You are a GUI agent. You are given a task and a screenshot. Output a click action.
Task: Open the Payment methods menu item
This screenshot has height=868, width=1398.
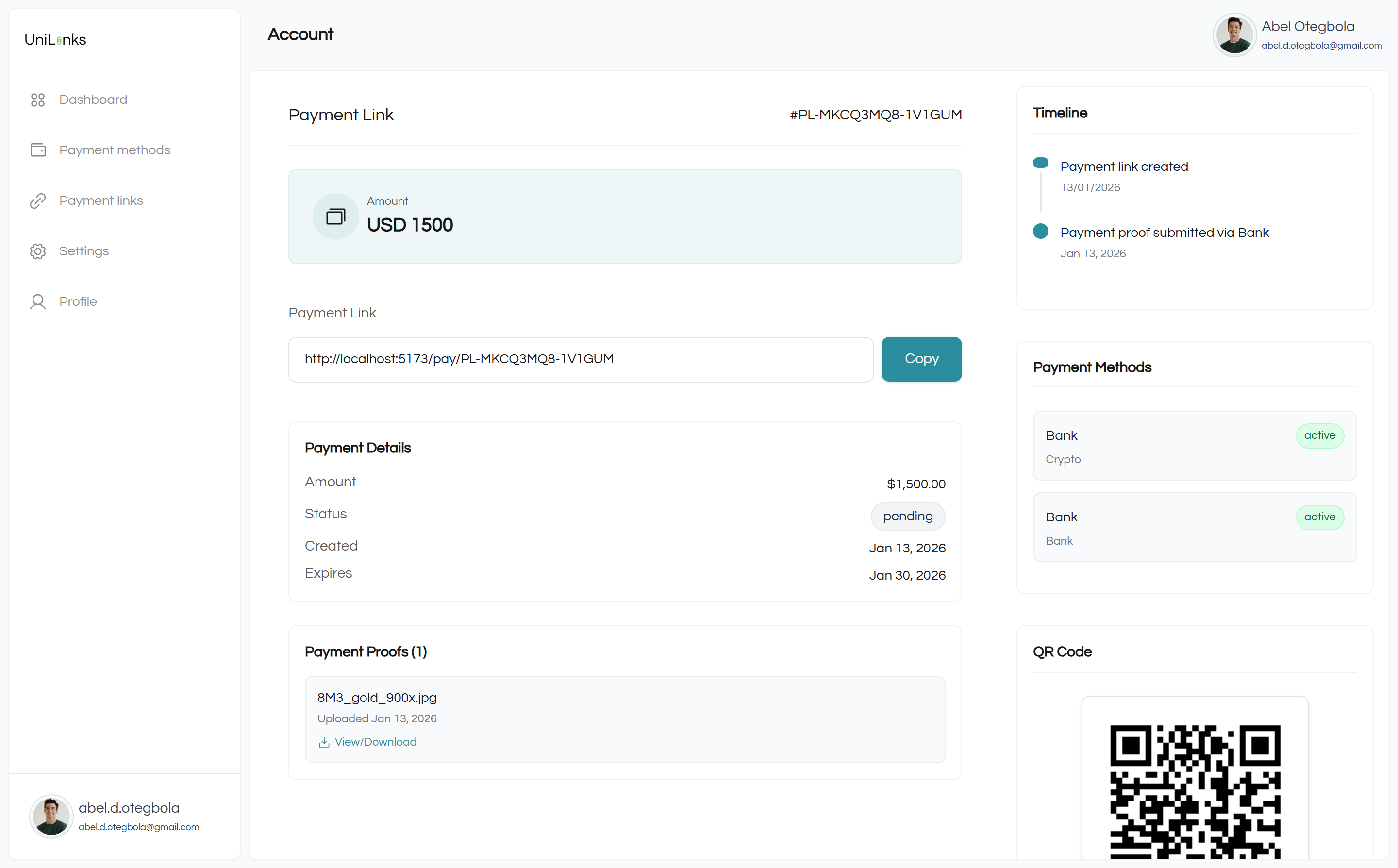click(x=115, y=150)
